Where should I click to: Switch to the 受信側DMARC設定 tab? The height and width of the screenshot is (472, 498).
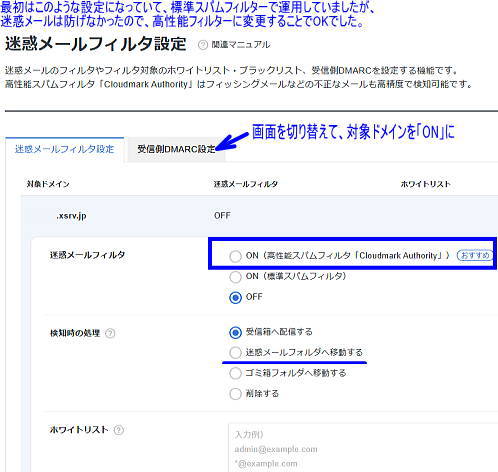[x=176, y=149]
